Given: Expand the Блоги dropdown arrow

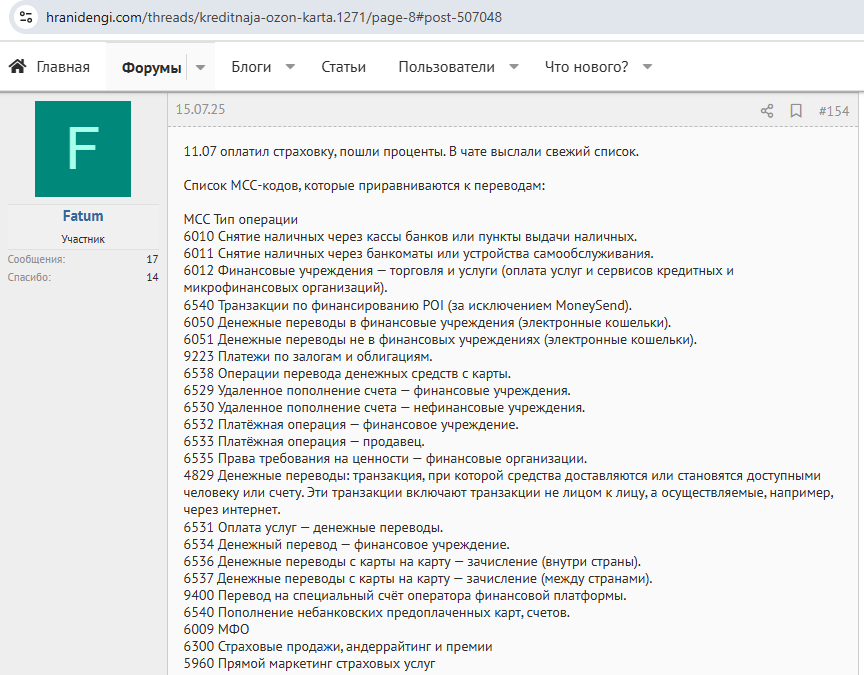Looking at the screenshot, I should click(290, 67).
